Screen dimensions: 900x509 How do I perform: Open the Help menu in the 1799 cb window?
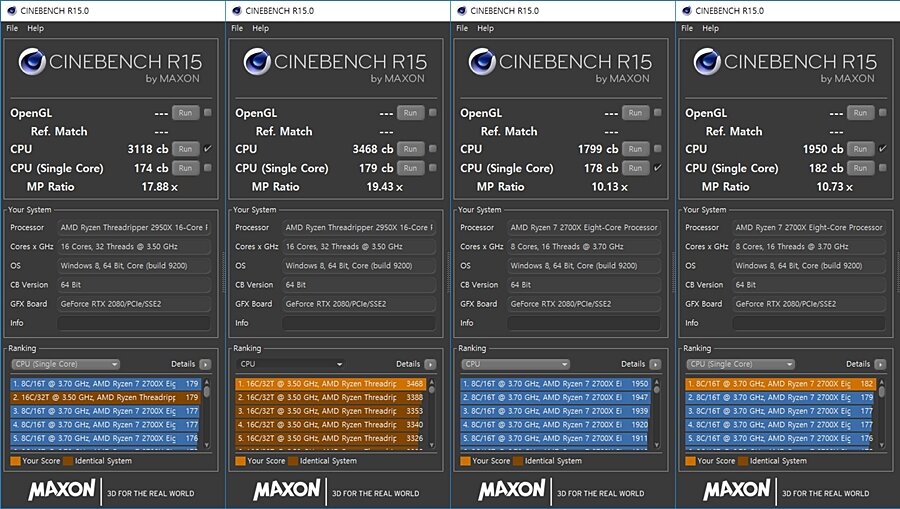click(485, 28)
